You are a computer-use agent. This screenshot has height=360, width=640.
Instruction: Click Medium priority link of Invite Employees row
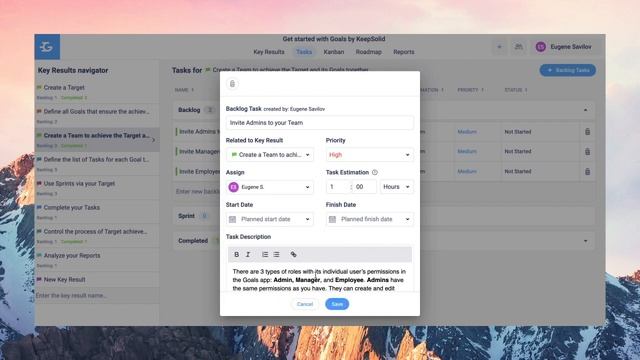(x=467, y=171)
